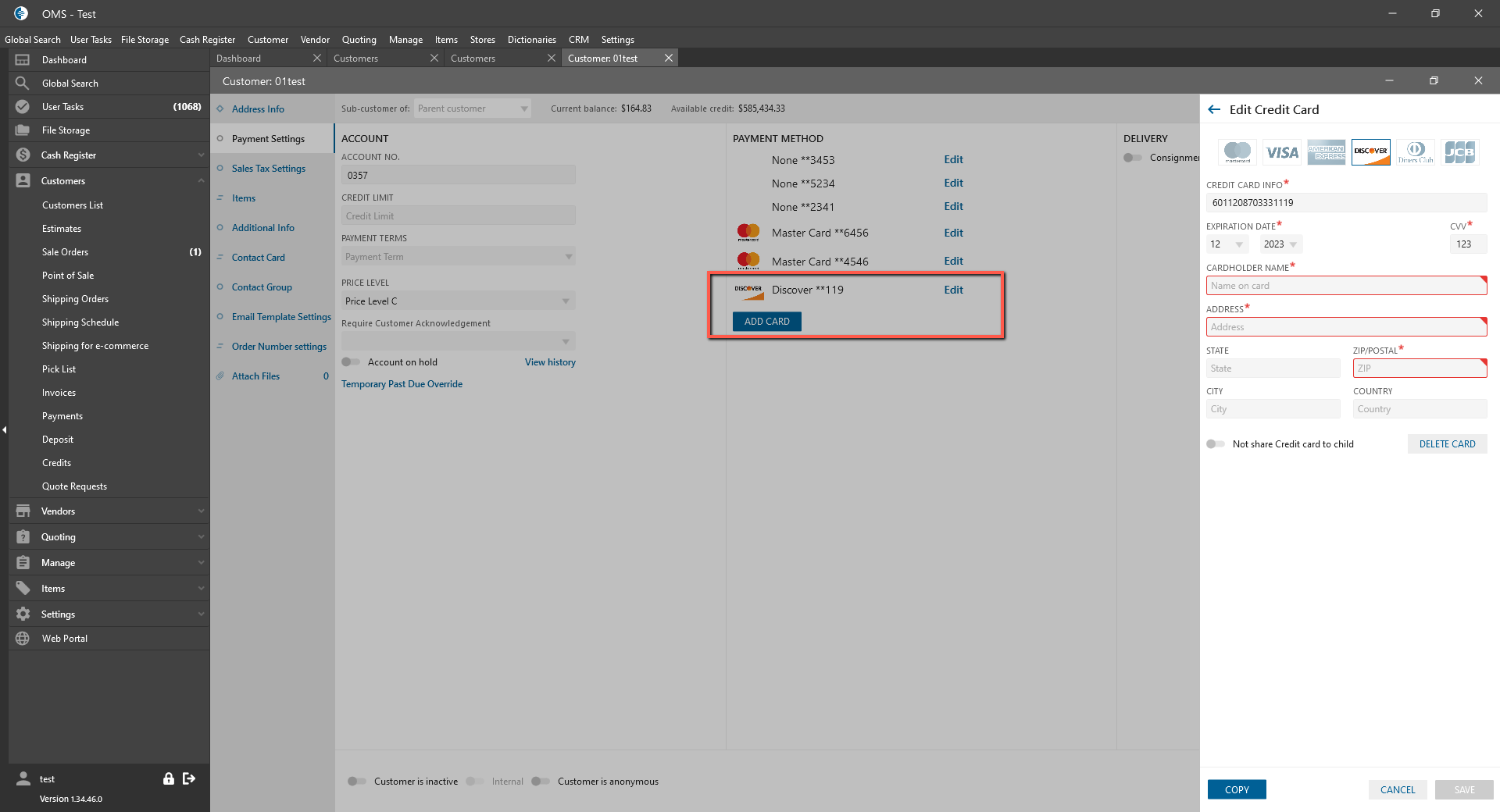This screenshot has height=812, width=1500.
Task: Open the Payment Term dropdown
Action: click(x=459, y=257)
